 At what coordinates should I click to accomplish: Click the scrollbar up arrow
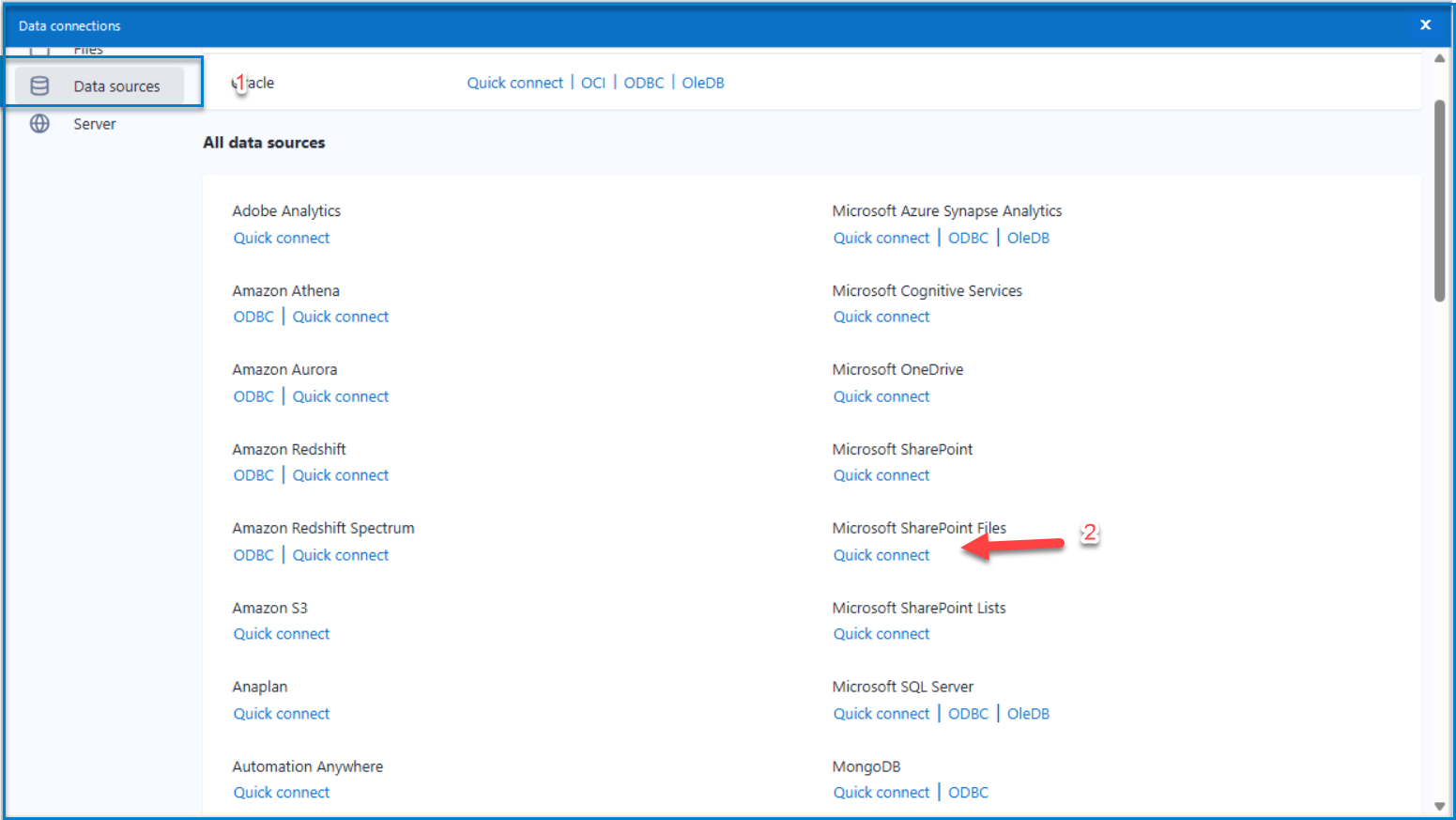click(x=1439, y=58)
